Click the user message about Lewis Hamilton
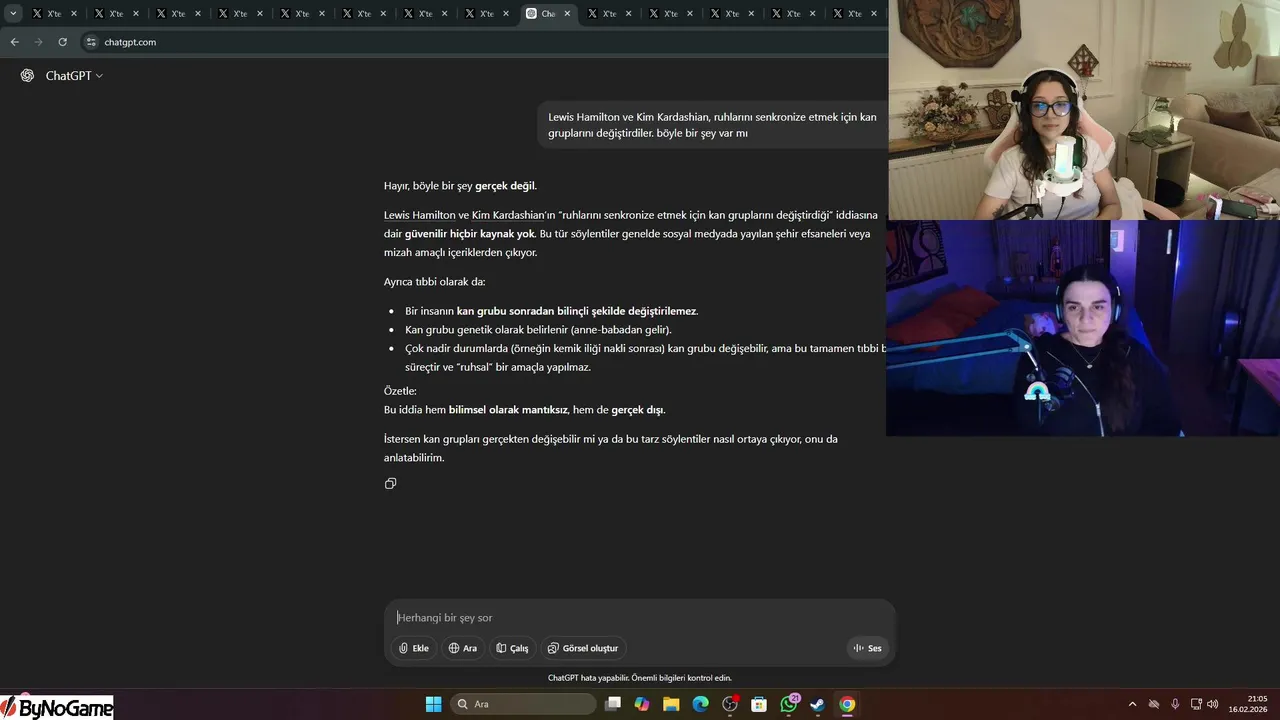1280x720 pixels. tap(712, 125)
